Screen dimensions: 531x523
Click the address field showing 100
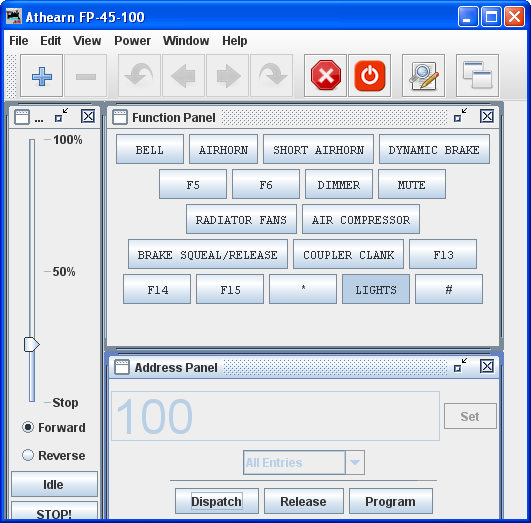[x=275, y=416]
